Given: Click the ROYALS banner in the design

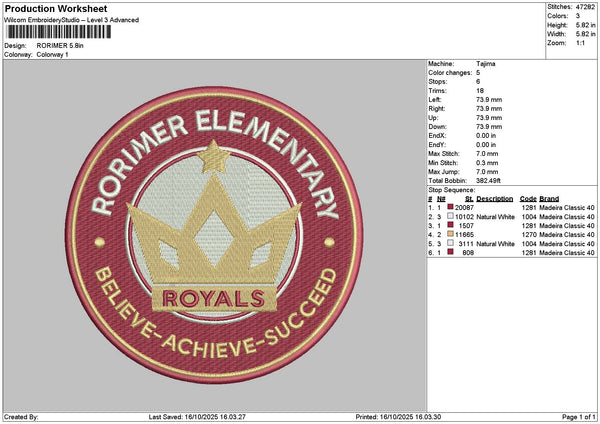Looking at the screenshot, I should pyautogui.click(x=214, y=298).
